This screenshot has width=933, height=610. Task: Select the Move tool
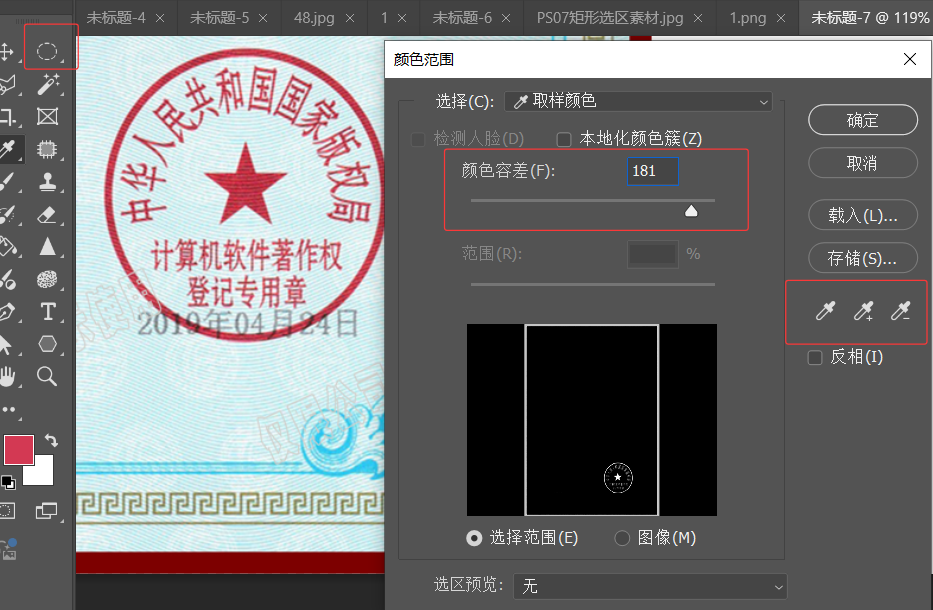(6, 52)
